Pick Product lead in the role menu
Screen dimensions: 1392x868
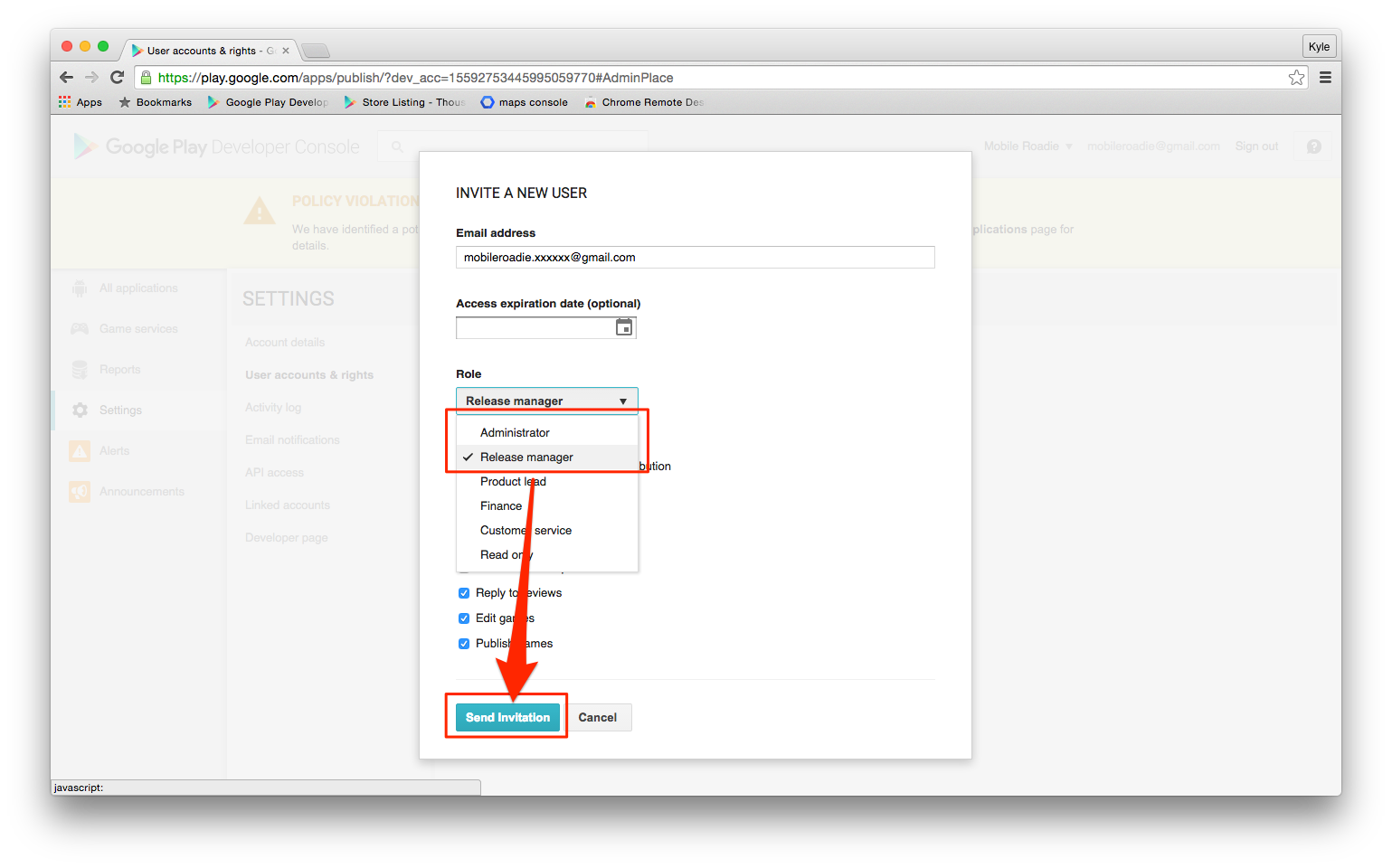(512, 482)
